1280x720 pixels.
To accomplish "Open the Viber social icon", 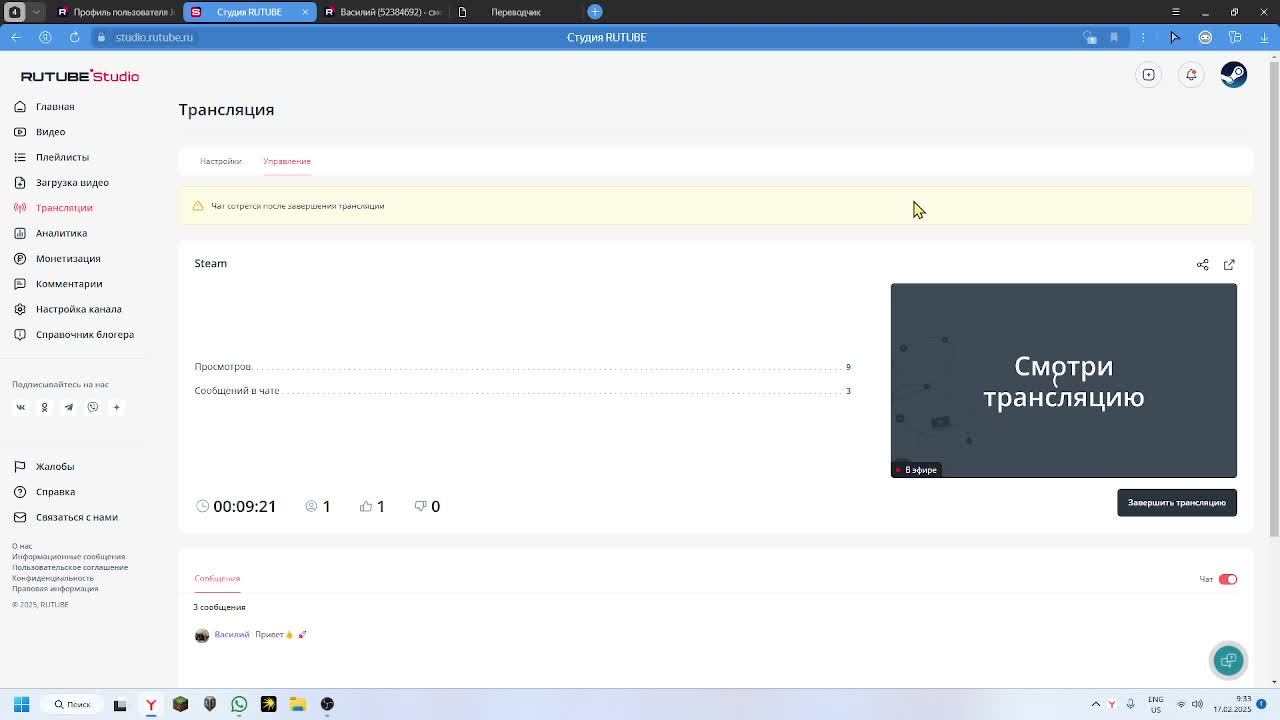I will (x=93, y=407).
